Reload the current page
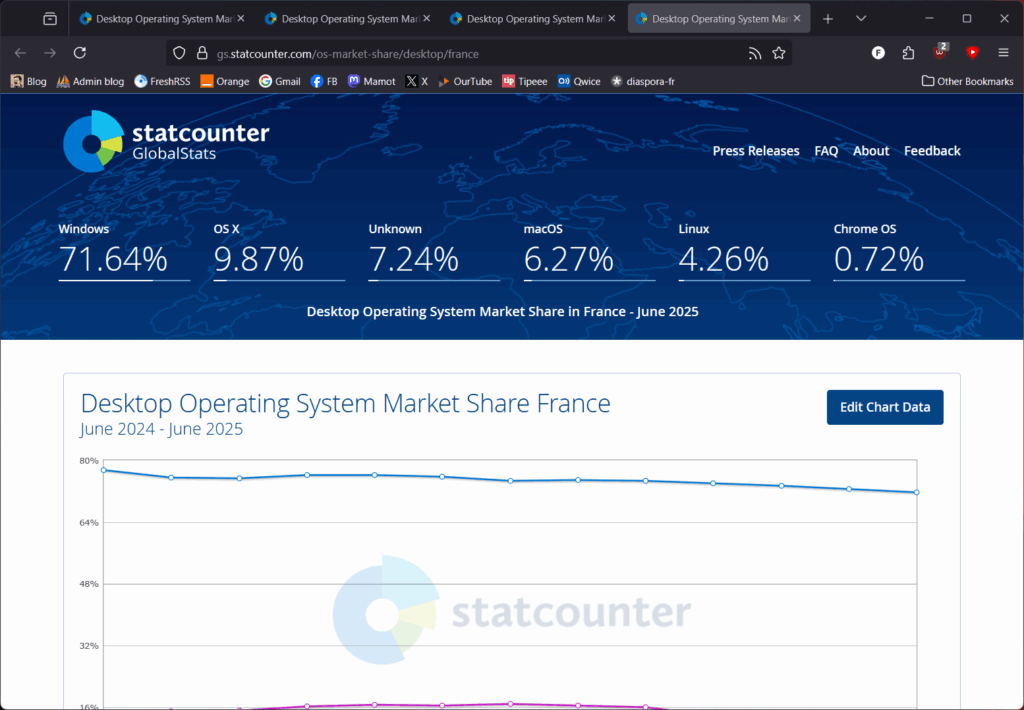The width and height of the screenshot is (1024, 710). 80,53
